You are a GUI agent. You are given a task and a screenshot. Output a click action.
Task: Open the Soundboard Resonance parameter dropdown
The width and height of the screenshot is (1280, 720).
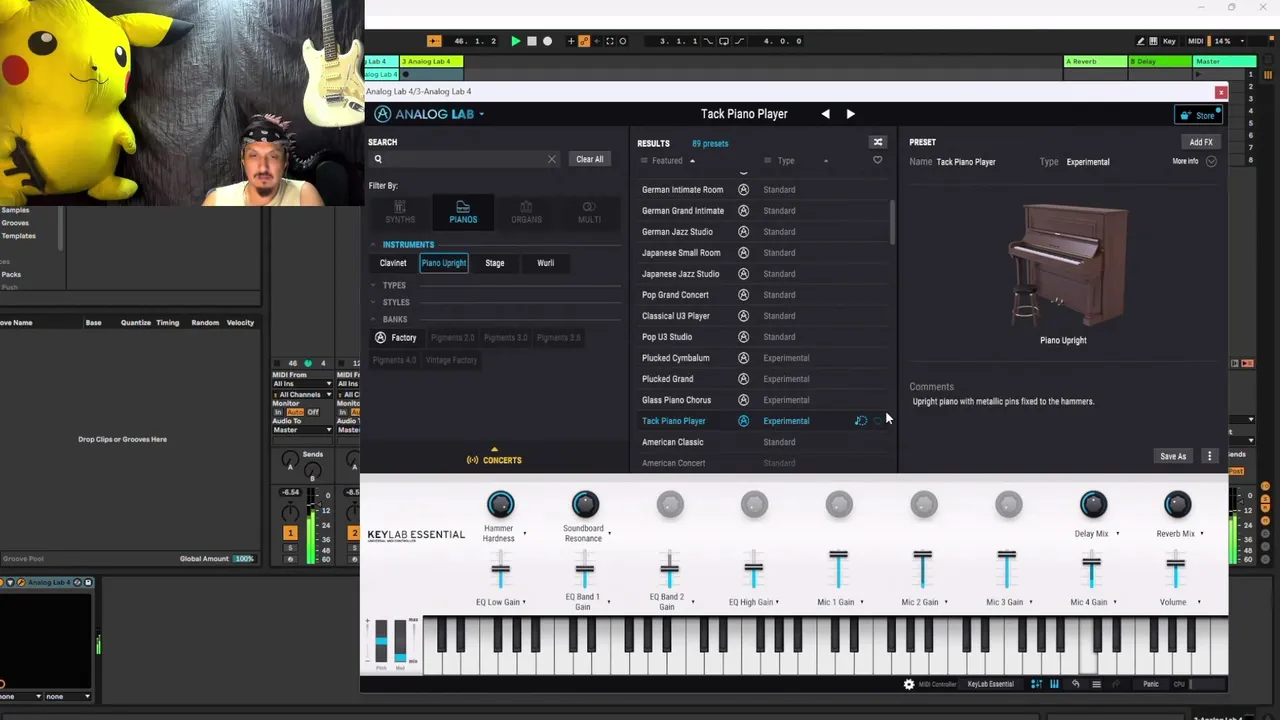610,534
